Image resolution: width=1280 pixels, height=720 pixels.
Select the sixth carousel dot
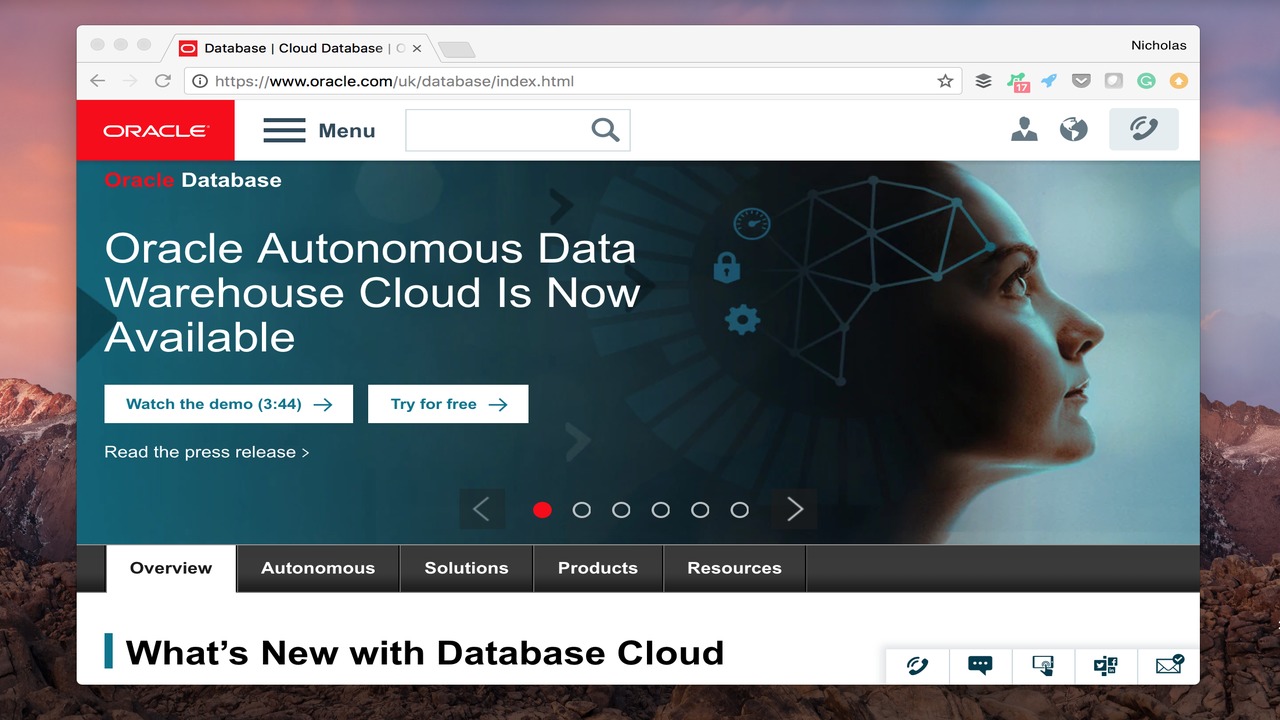pyautogui.click(x=739, y=510)
